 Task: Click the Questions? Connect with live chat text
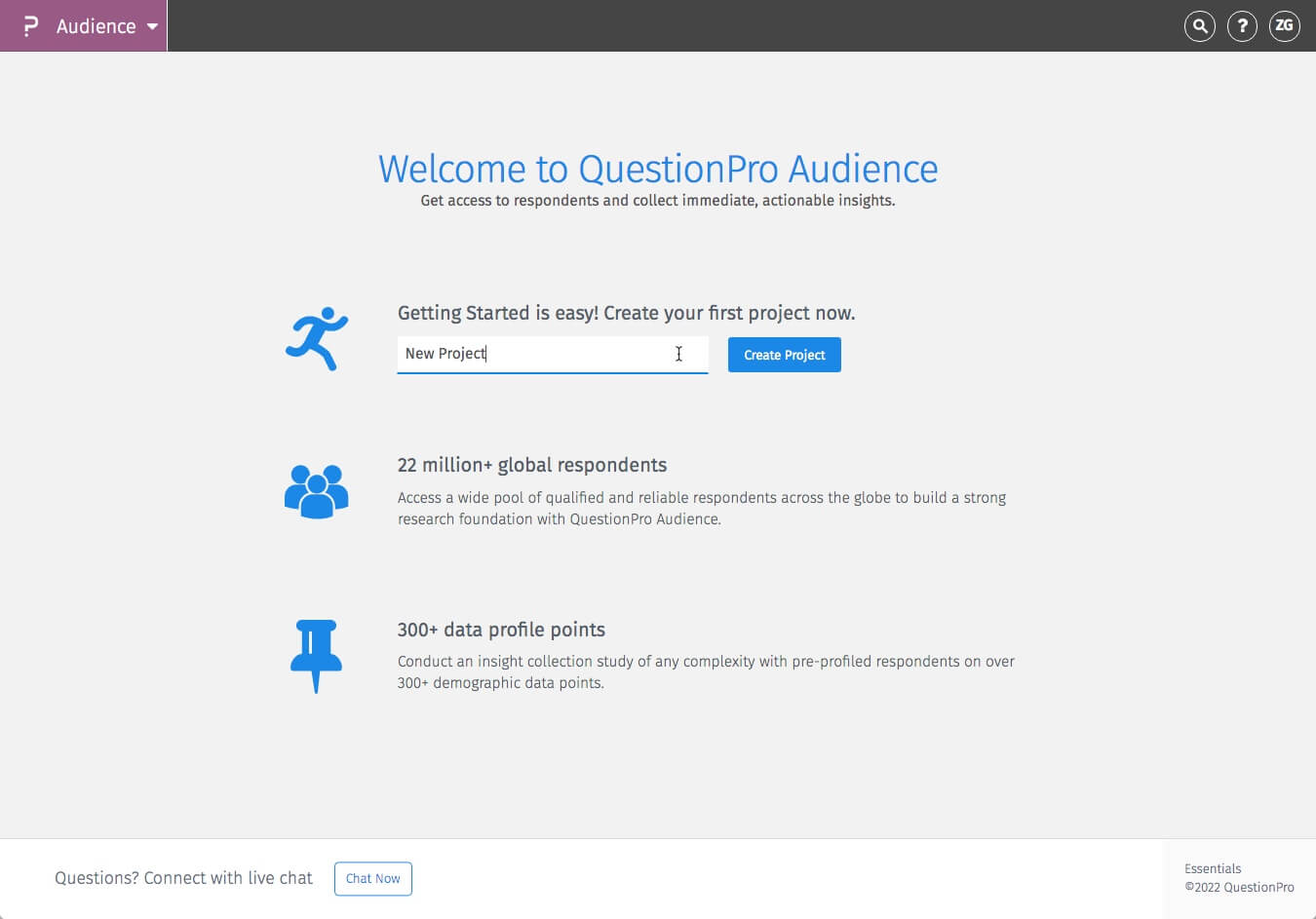183,878
